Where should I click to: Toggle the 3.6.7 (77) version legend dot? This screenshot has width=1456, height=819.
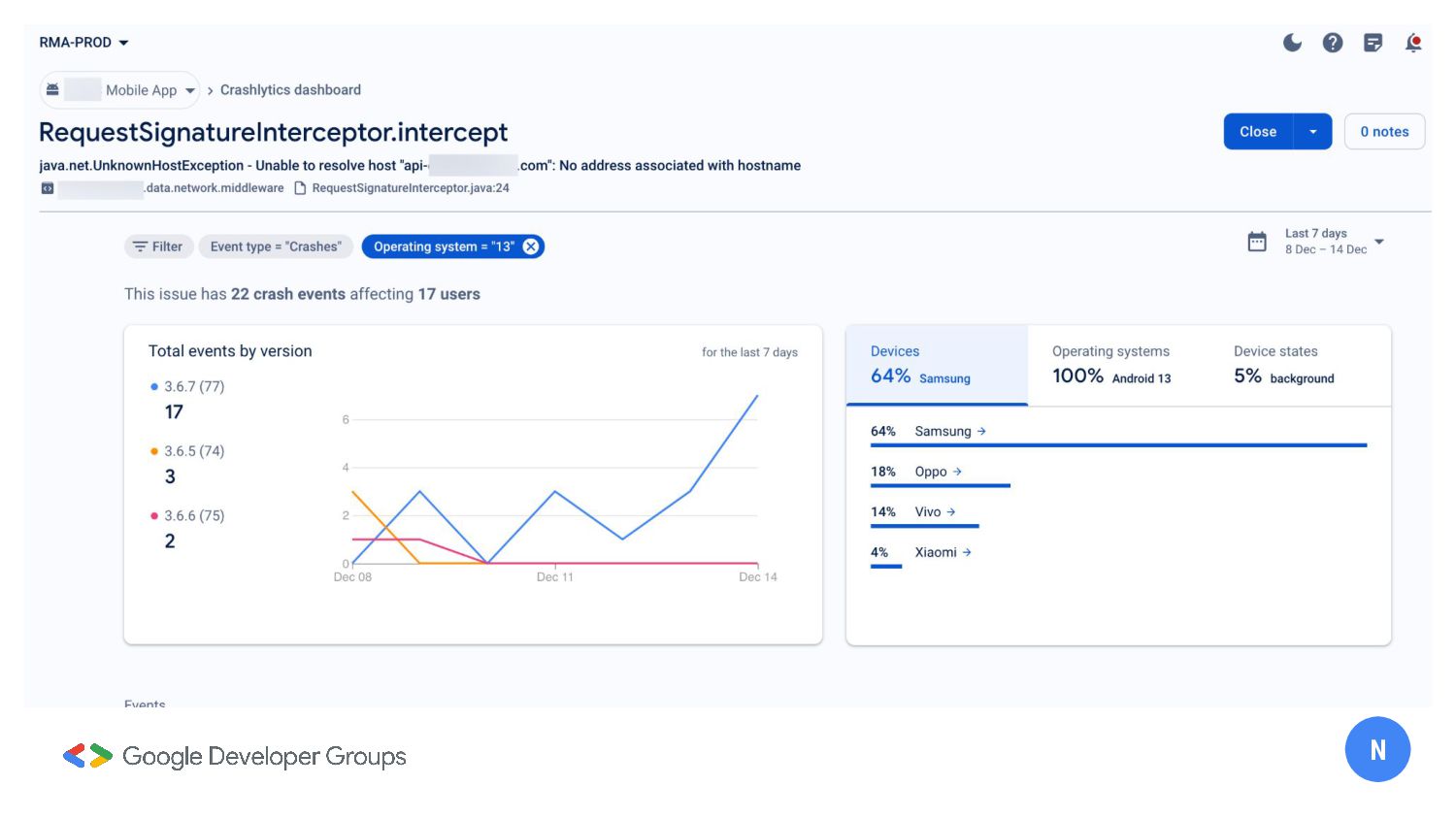[x=154, y=386]
